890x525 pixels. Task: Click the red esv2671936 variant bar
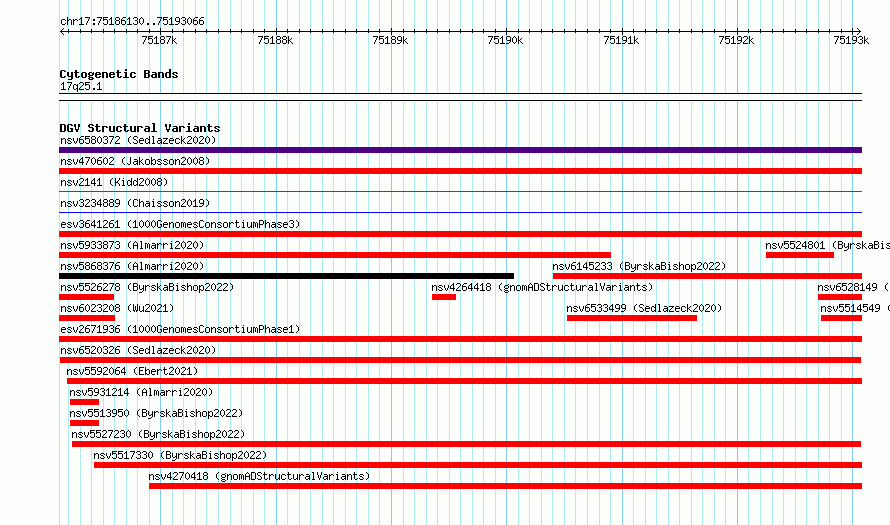click(460, 339)
